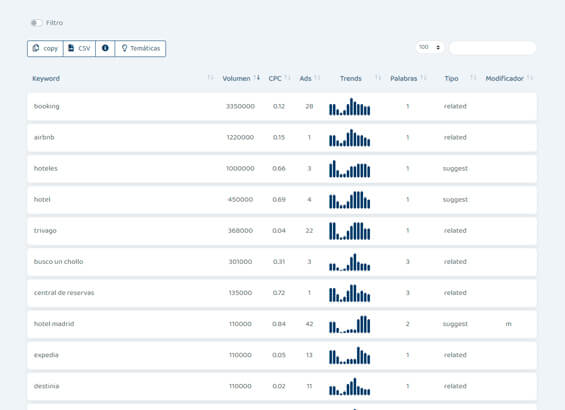Viewport: 565px width, 410px height.
Task: Select the keyword "central de reservas"
Action: pos(64,293)
